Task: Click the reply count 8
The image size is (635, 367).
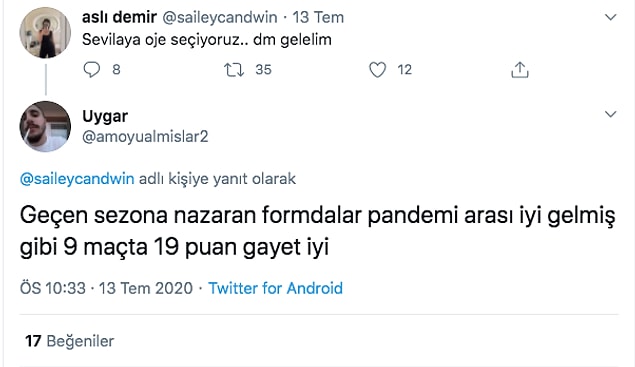Action: [116, 70]
